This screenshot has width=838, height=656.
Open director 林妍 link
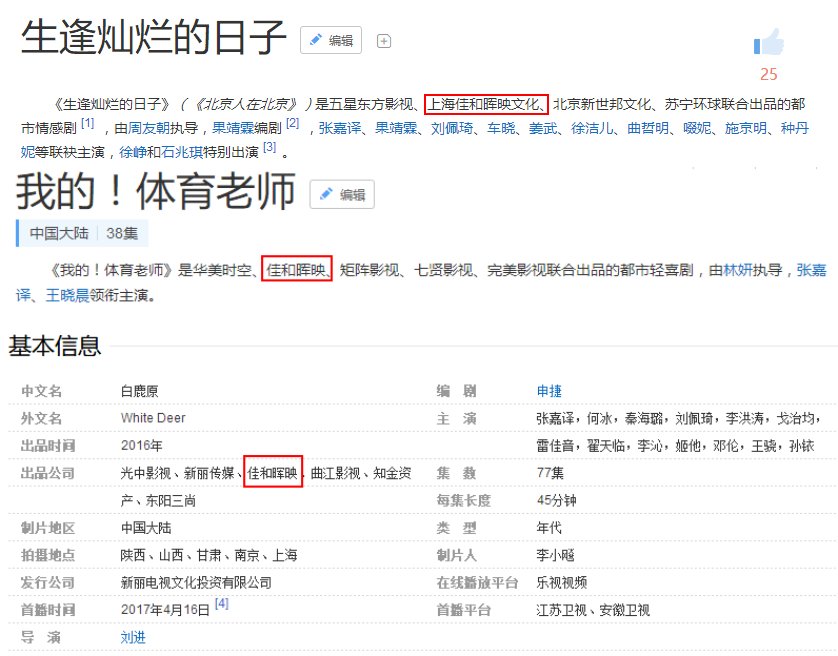click(x=737, y=270)
